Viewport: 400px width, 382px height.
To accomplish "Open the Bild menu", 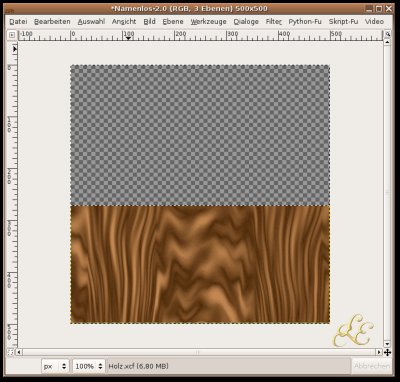I will (x=150, y=22).
